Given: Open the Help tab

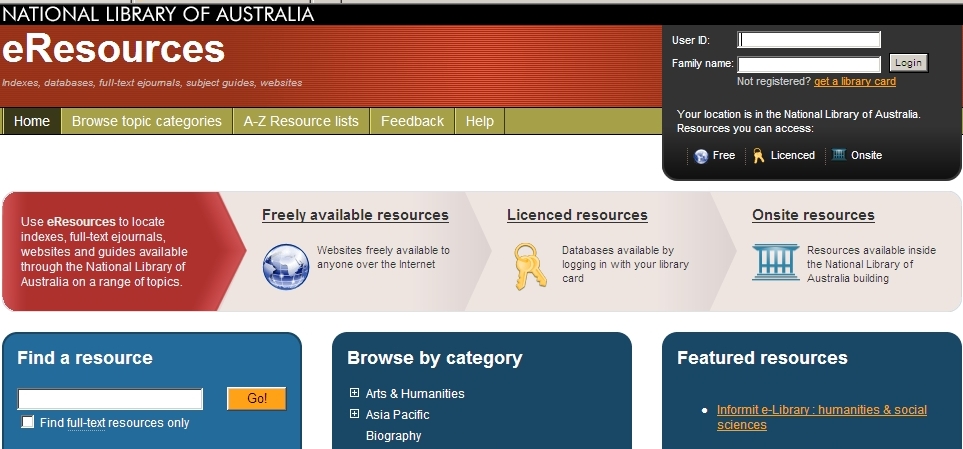Looking at the screenshot, I should click(x=480, y=121).
